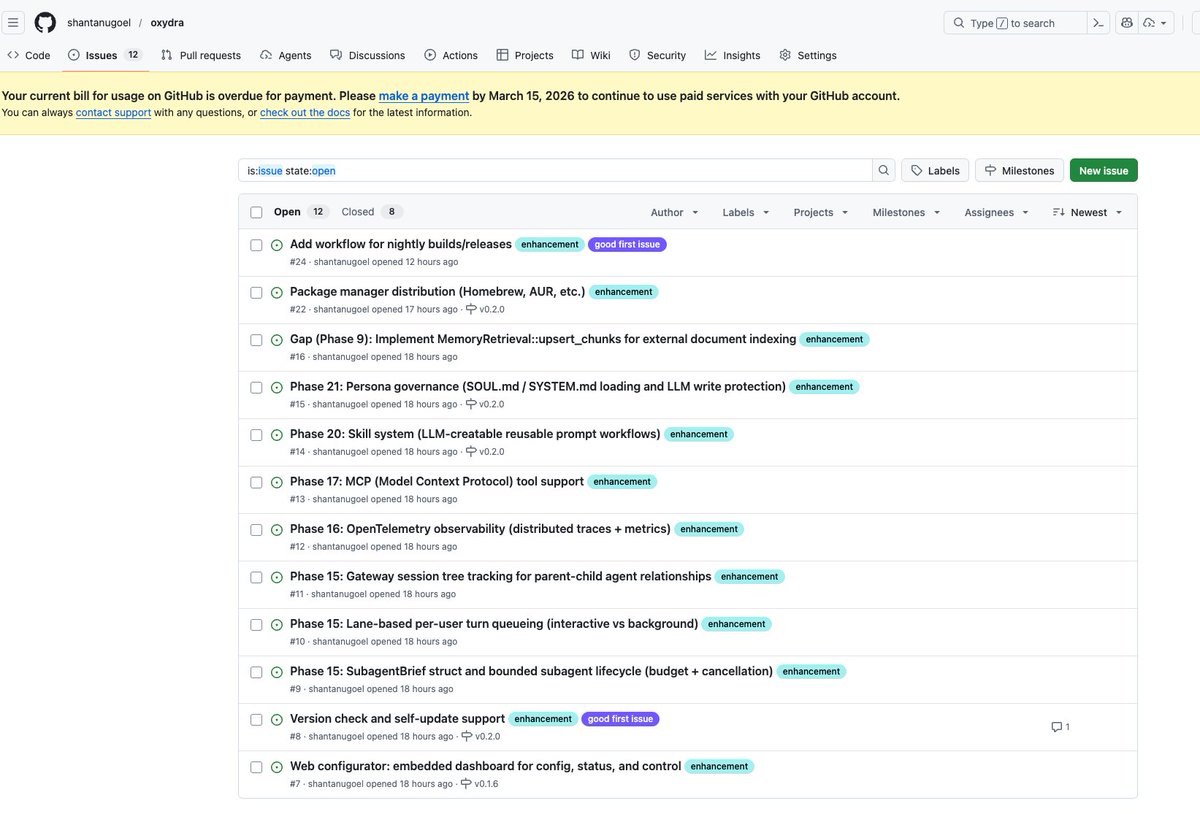
Task: Open the Insights tab
Action: (733, 55)
